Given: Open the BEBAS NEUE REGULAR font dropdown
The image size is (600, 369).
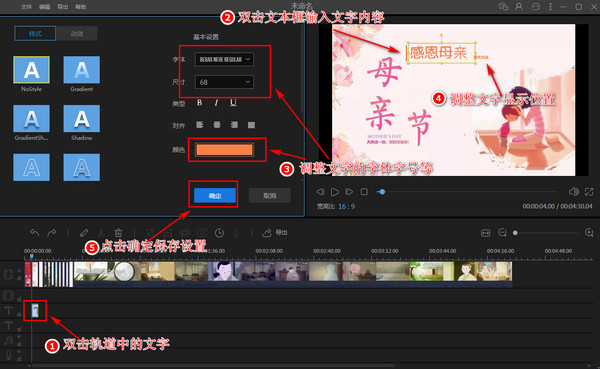Looking at the screenshot, I should (224, 59).
